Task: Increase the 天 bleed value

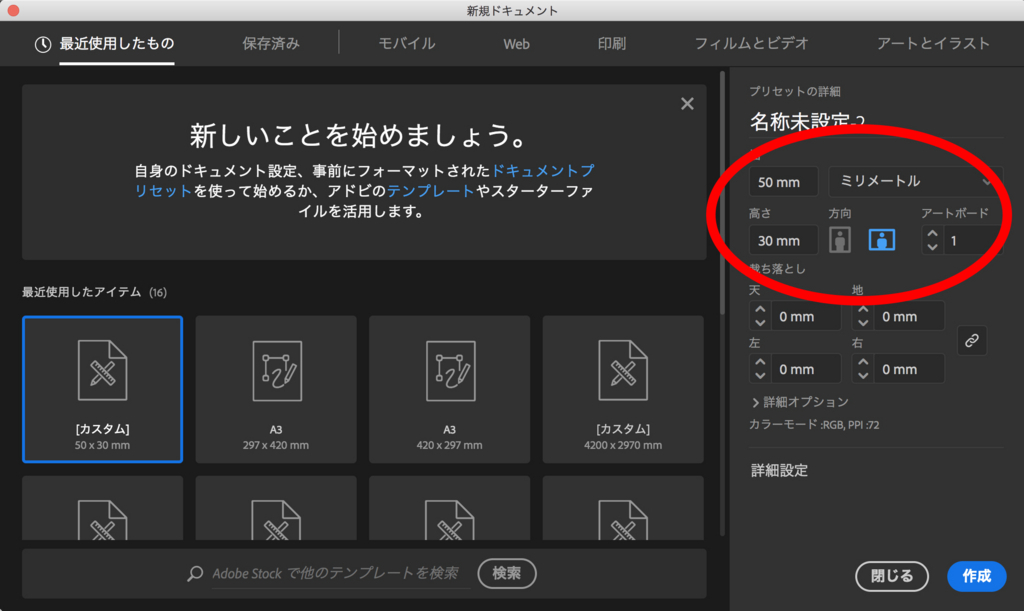Action: 760,309
